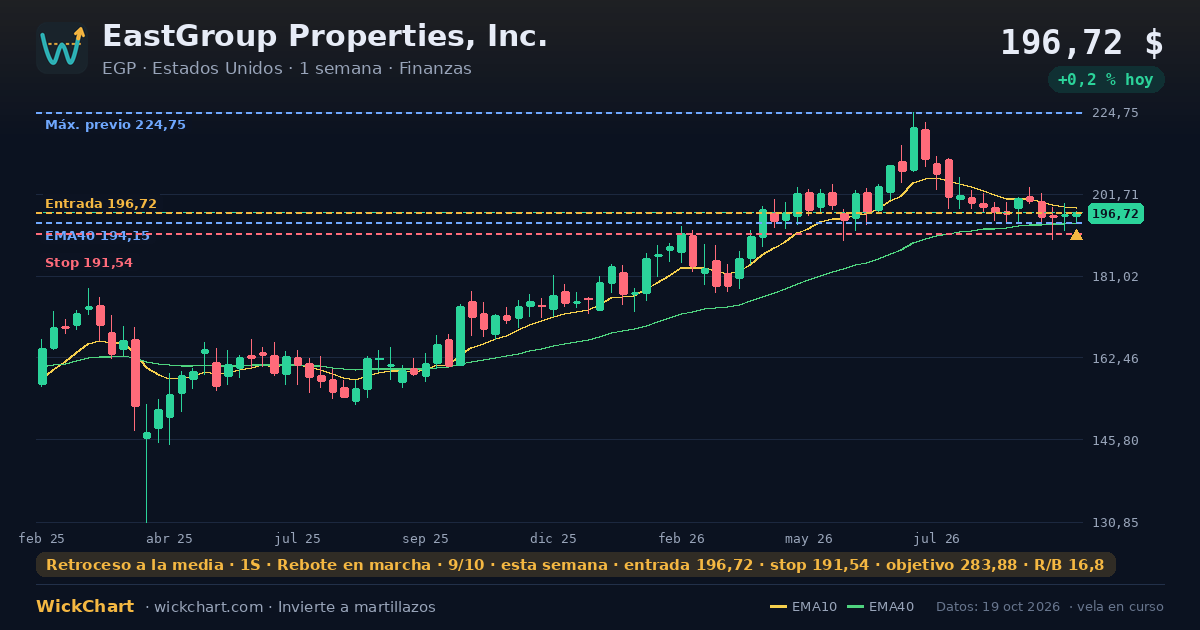Click the Máx. previo 224,75 label
The height and width of the screenshot is (630, 1200).
pos(115,125)
